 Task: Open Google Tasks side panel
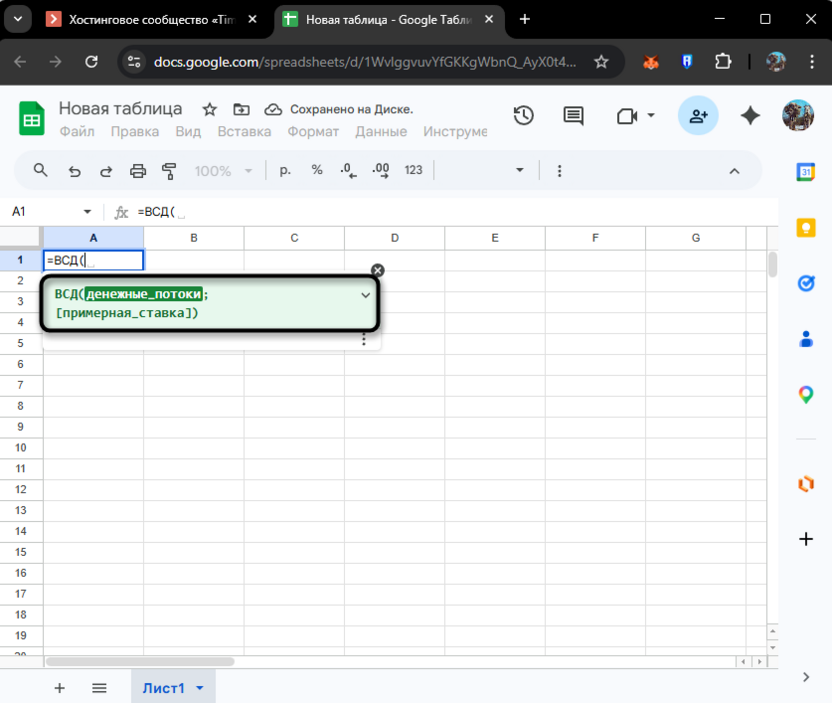(805, 283)
